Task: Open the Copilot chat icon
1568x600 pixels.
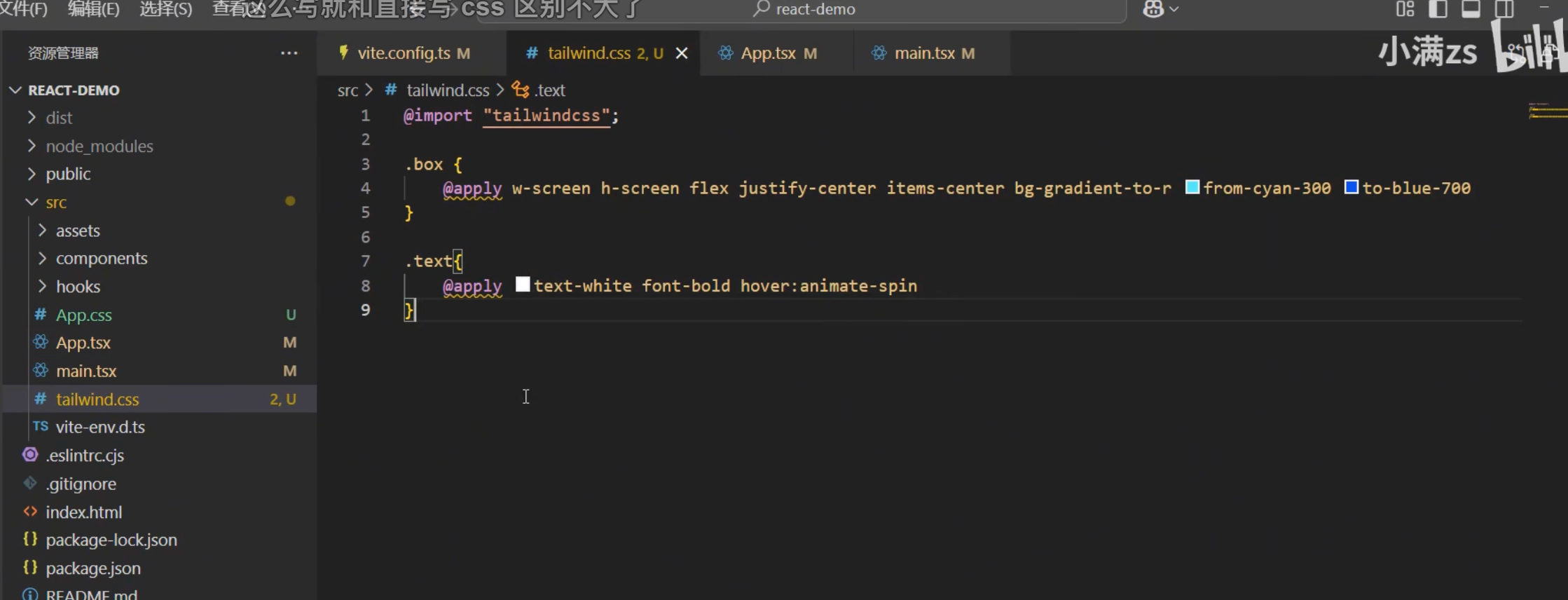Action: (x=1153, y=9)
